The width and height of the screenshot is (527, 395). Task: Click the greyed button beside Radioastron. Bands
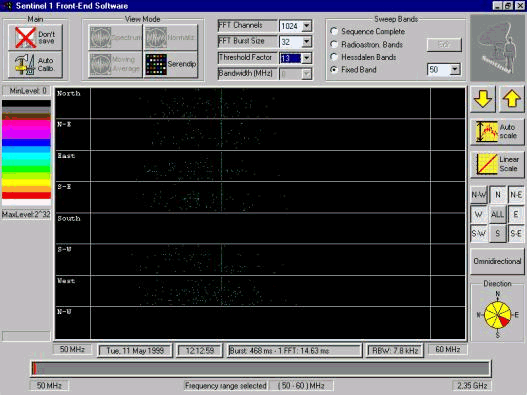click(x=444, y=44)
